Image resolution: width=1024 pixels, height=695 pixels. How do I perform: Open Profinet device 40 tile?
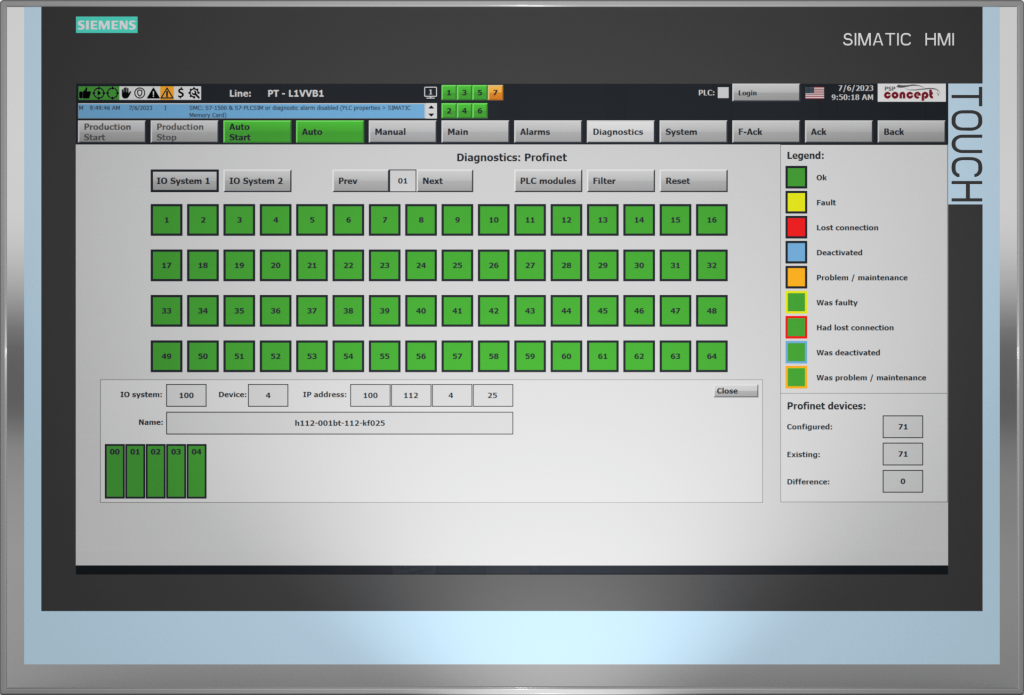[421, 311]
